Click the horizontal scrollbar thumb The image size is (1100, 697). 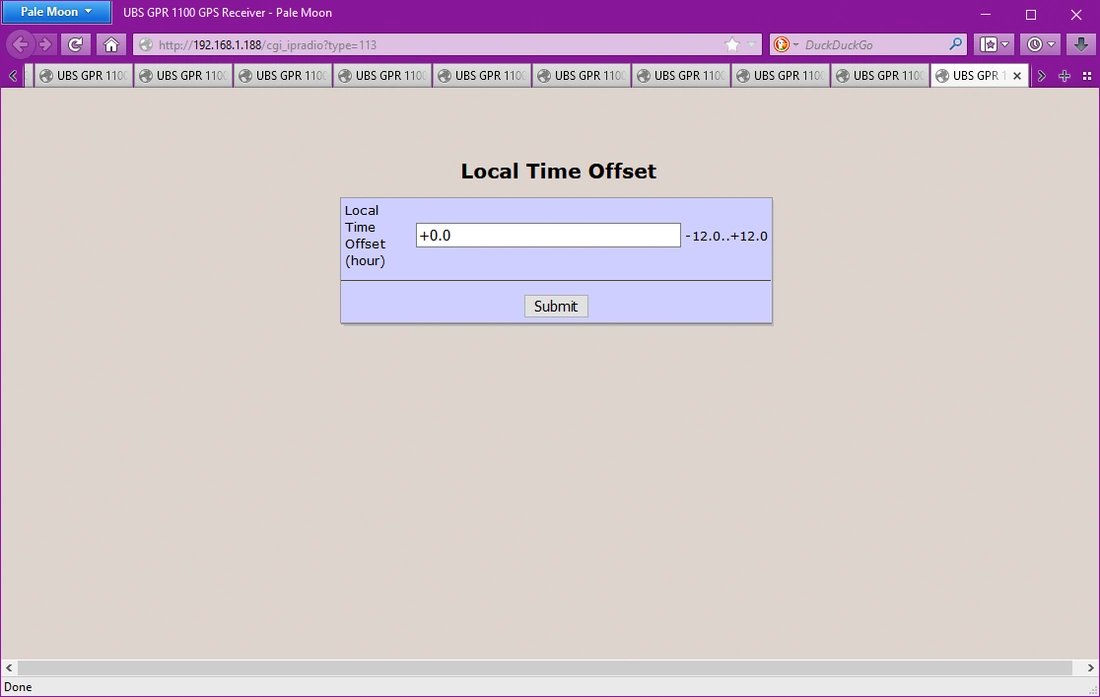click(x=545, y=668)
